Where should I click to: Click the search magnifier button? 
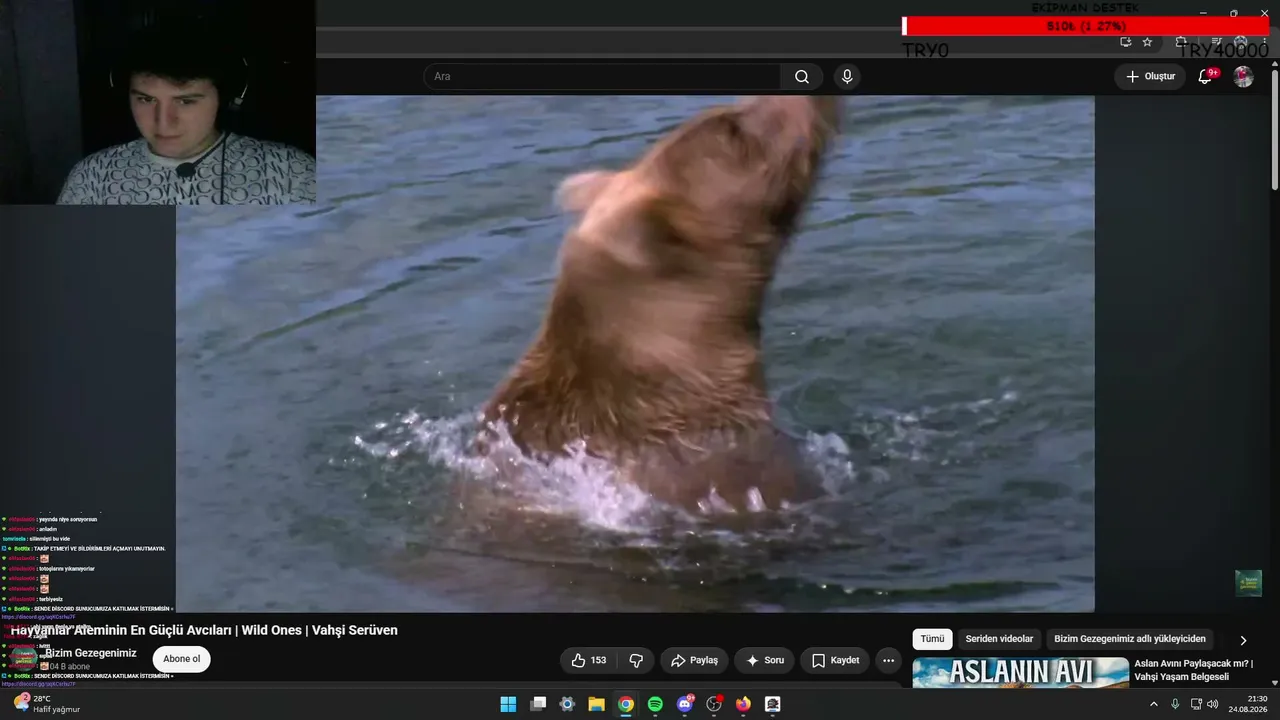[802, 77]
